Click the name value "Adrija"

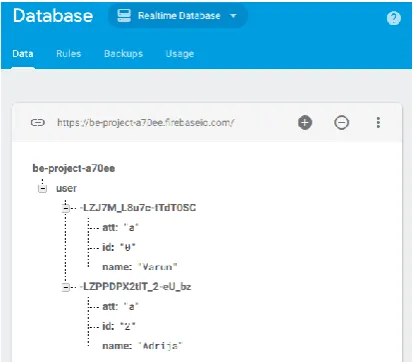(160, 346)
